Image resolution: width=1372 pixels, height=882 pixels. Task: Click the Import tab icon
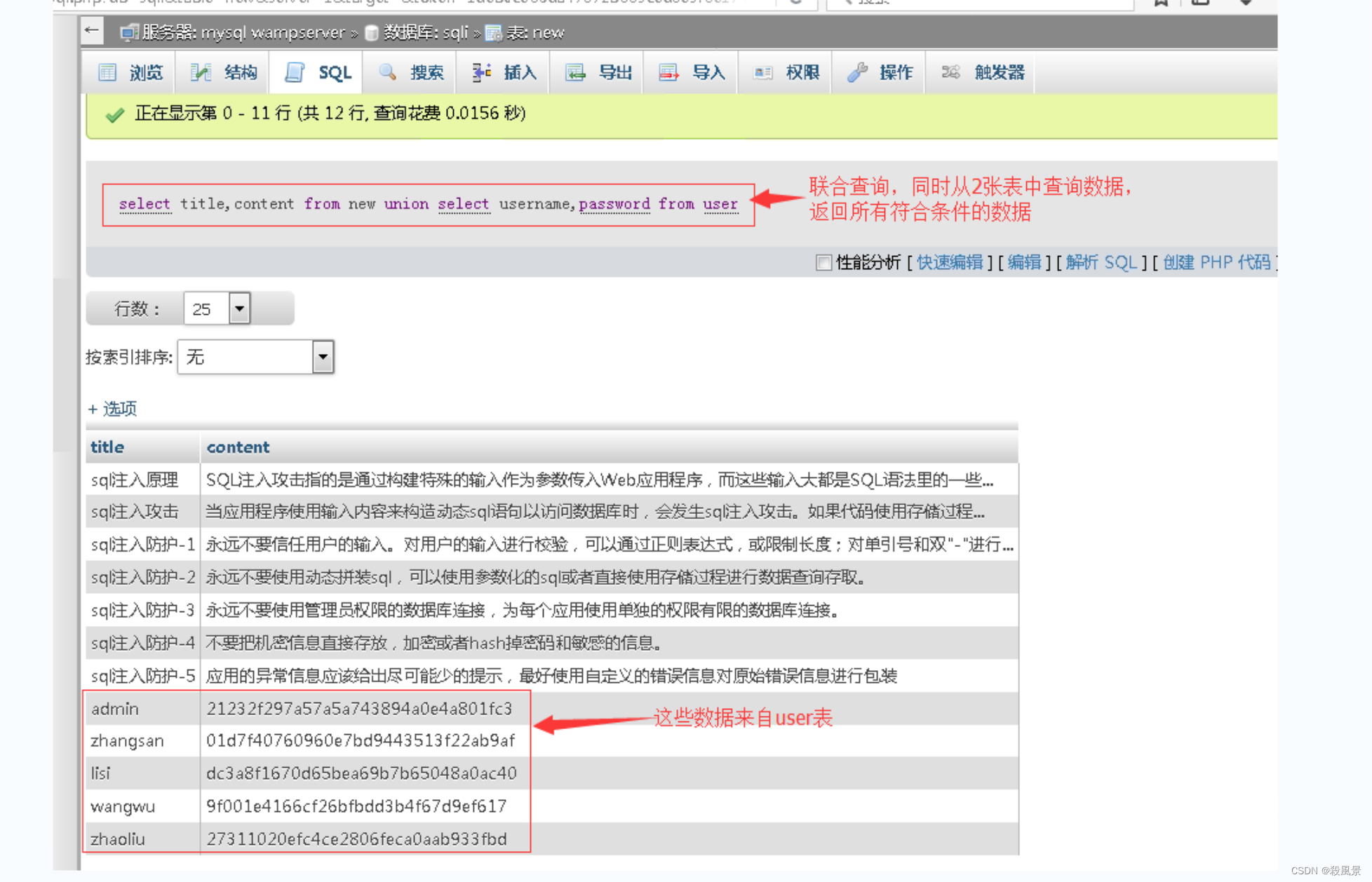(668, 72)
